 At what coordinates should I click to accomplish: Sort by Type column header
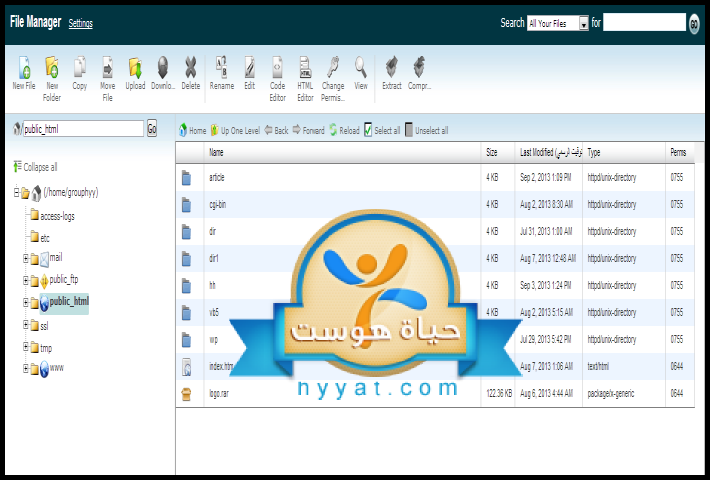tap(624, 153)
